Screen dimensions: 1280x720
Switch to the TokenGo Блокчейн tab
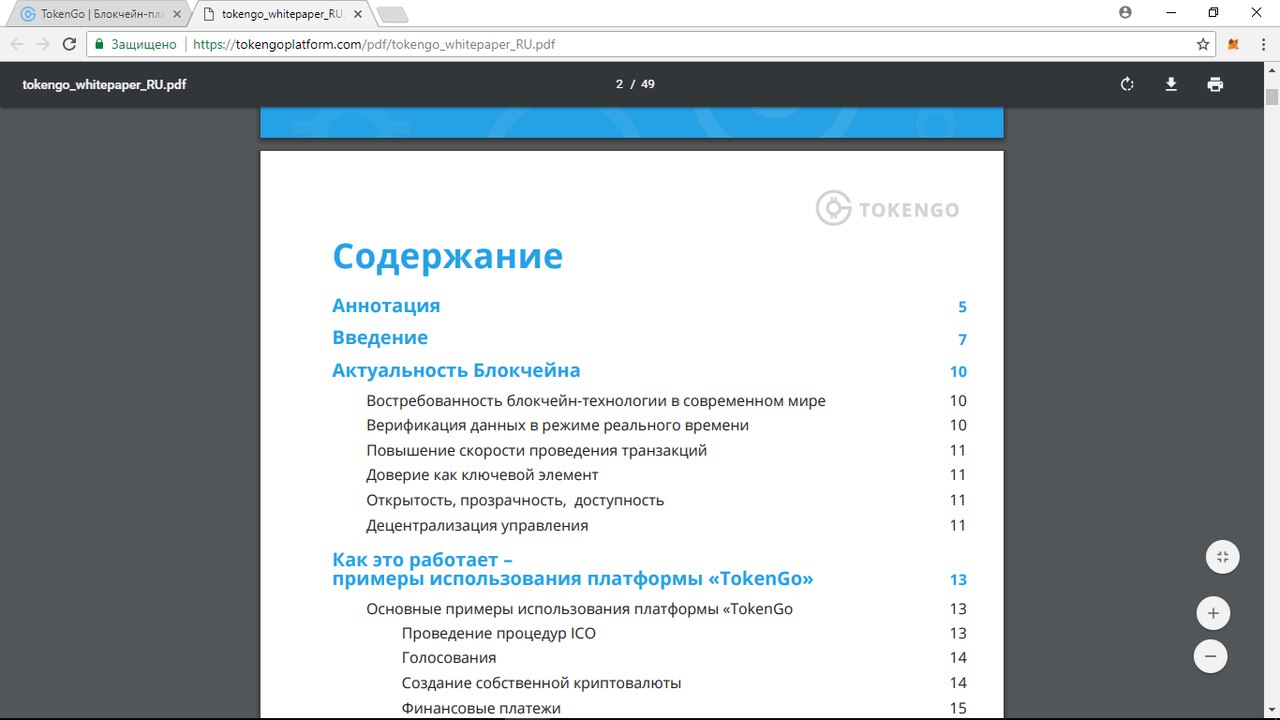click(100, 14)
